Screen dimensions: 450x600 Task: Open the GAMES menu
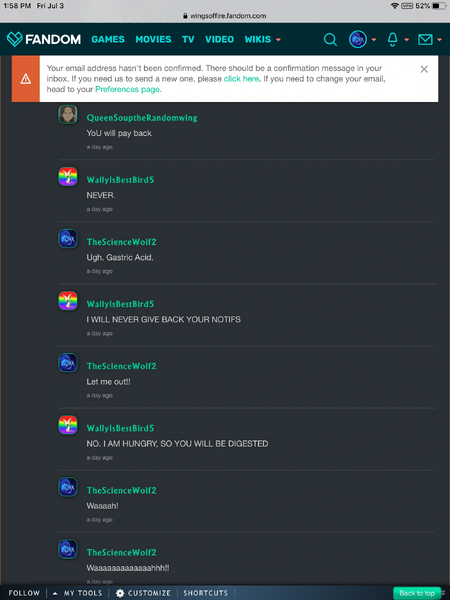pos(108,39)
